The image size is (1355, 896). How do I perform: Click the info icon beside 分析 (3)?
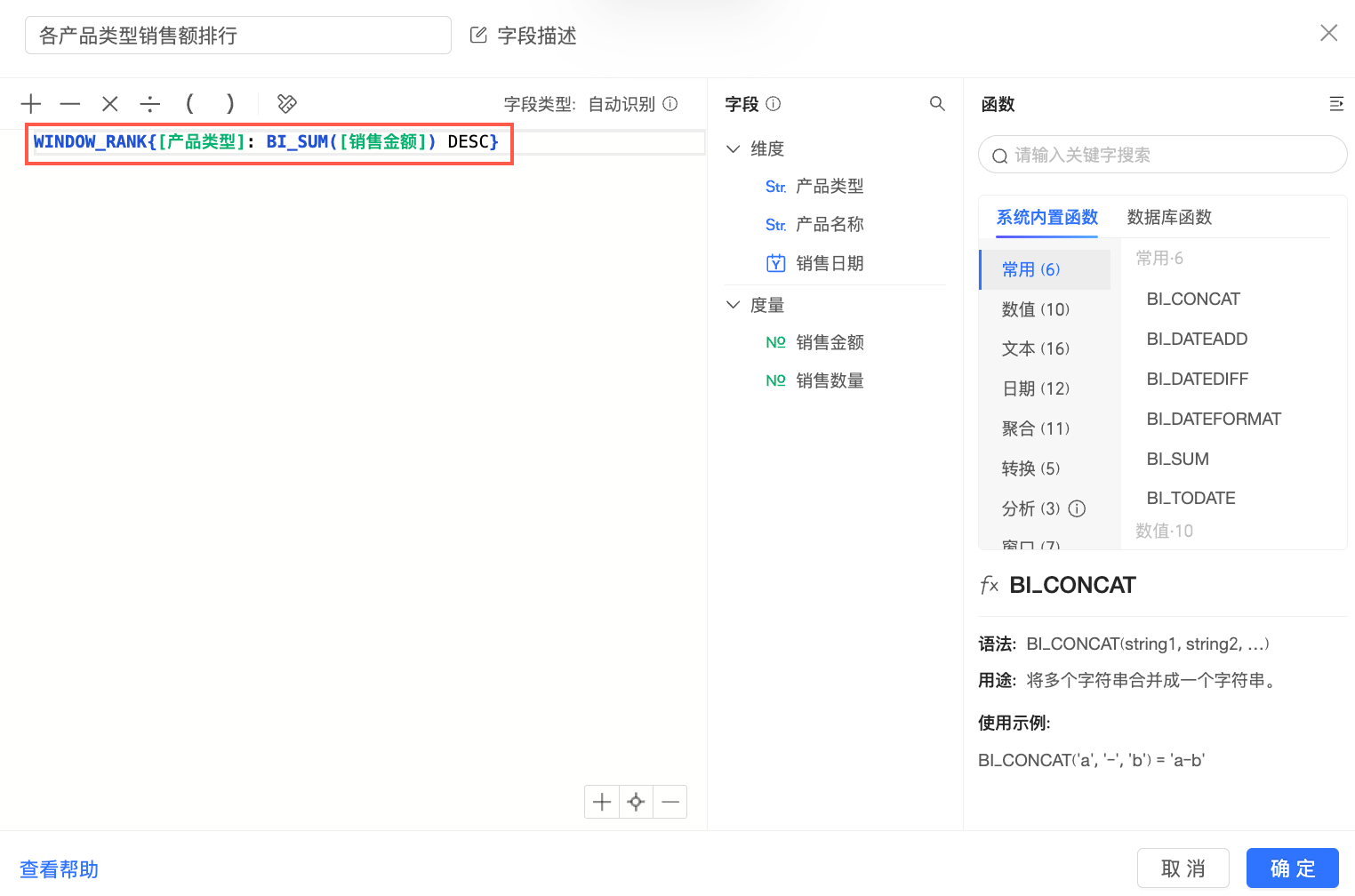point(1077,508)
